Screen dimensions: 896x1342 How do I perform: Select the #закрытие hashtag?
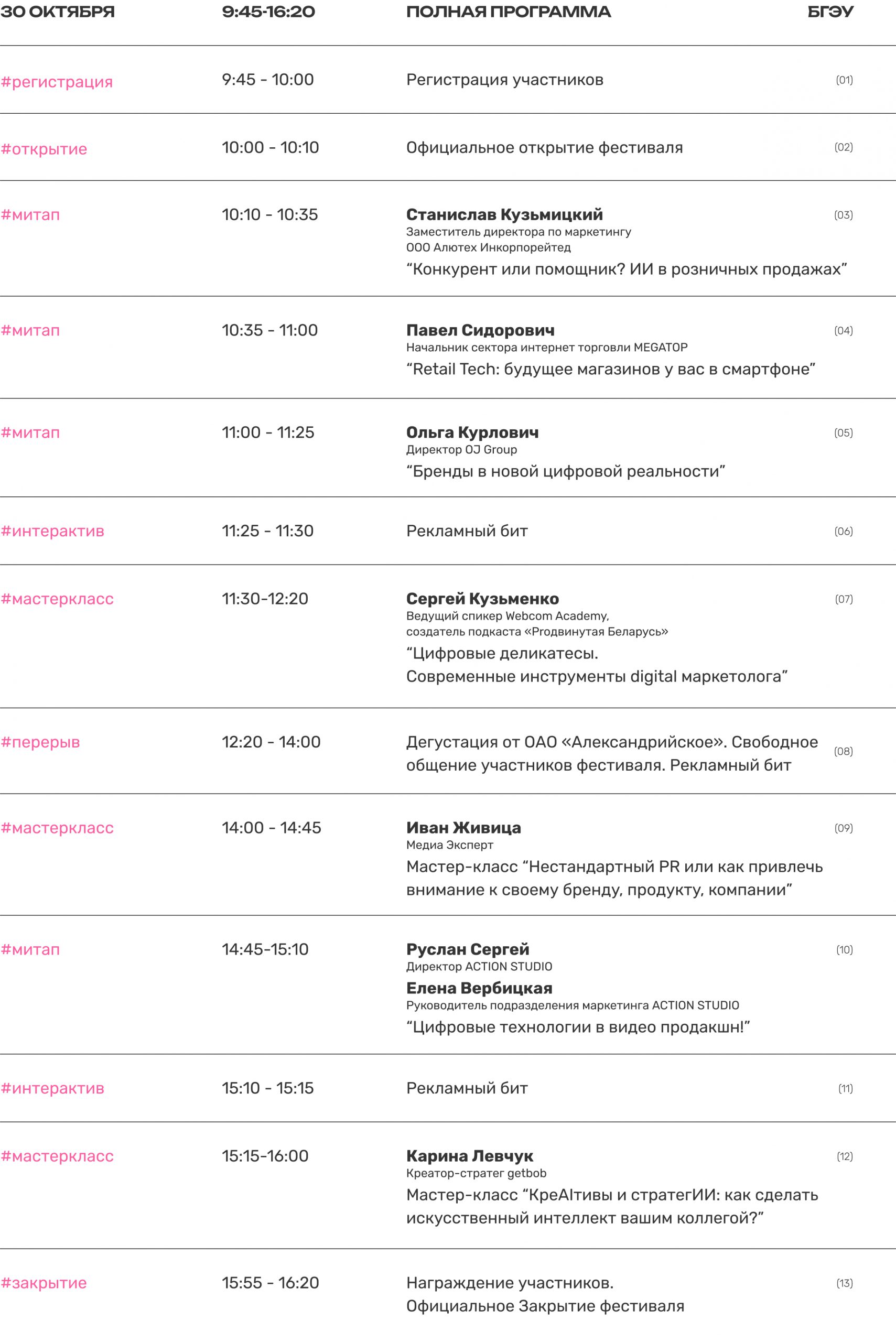coord(44,1283)
